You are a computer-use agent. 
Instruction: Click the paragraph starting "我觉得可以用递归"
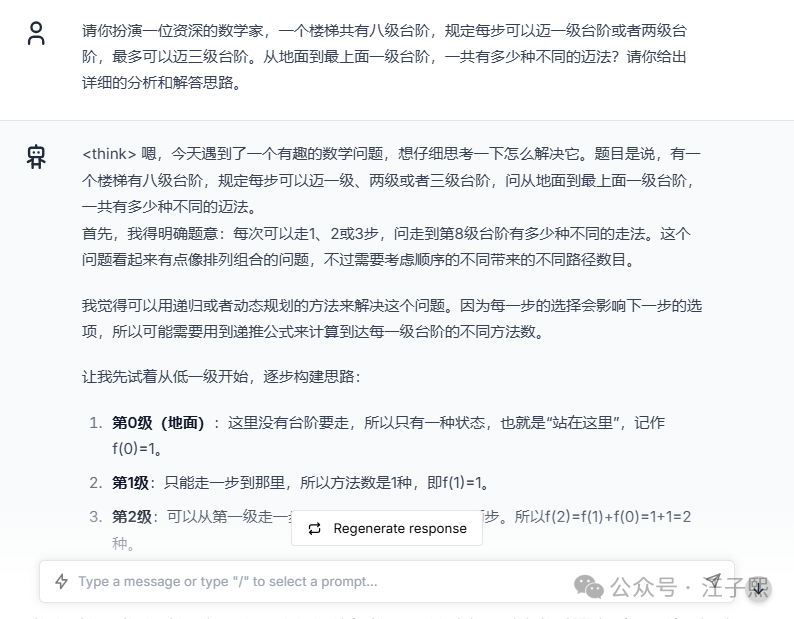(392, 319)
